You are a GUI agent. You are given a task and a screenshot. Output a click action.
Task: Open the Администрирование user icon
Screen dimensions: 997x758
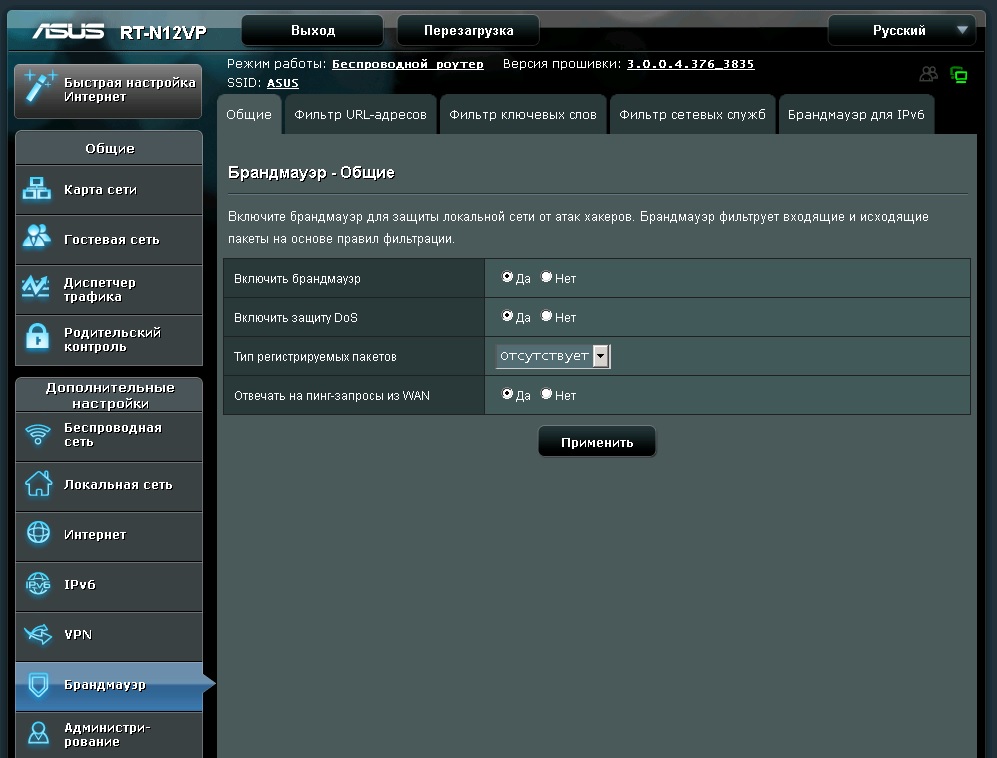(x=38, y=733)
